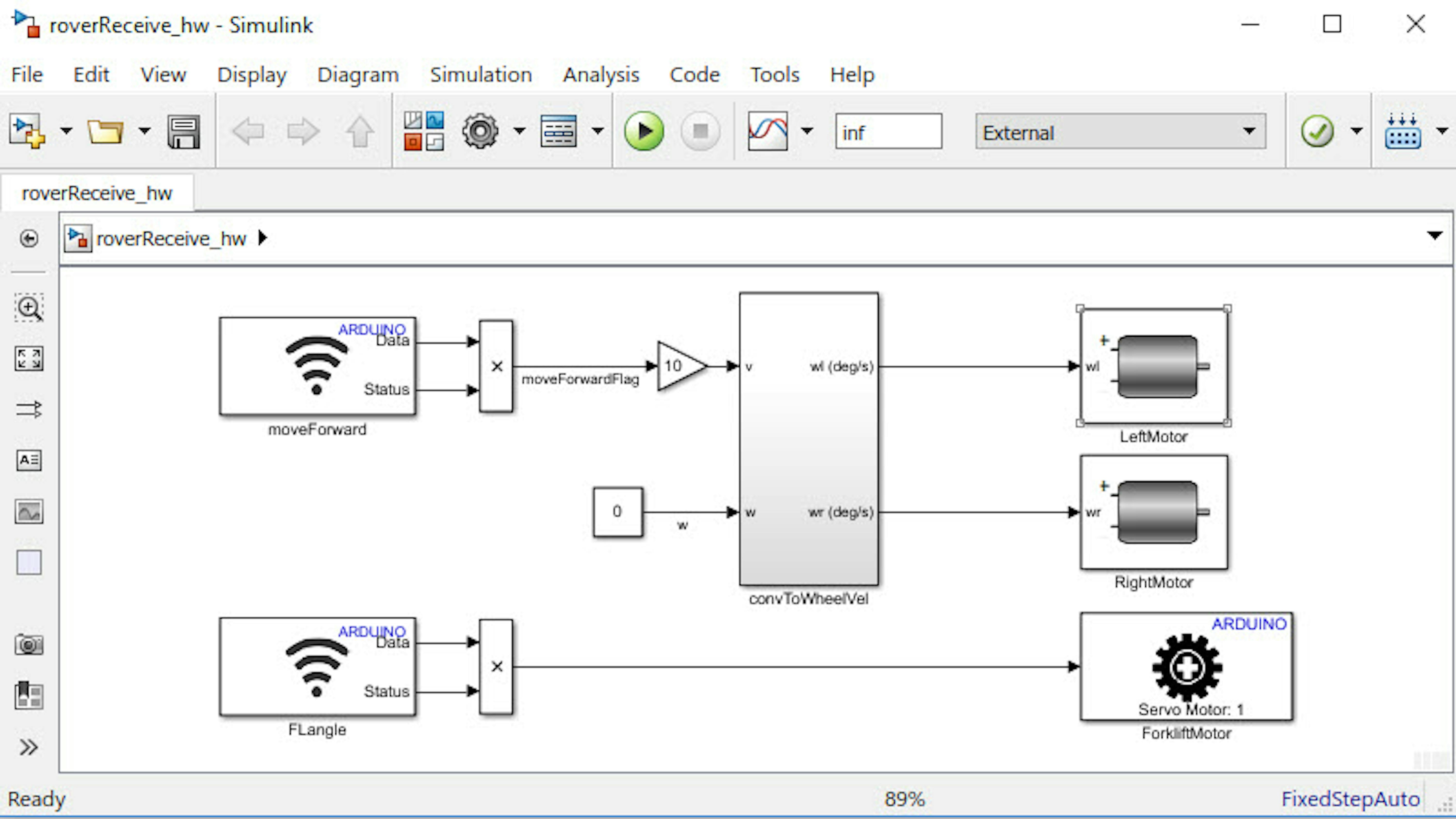This screenshot has width=1456, height=819.
Task: Click the Hide/Show Explorer Bar circle icon
Action: click(x=29, y=239)
